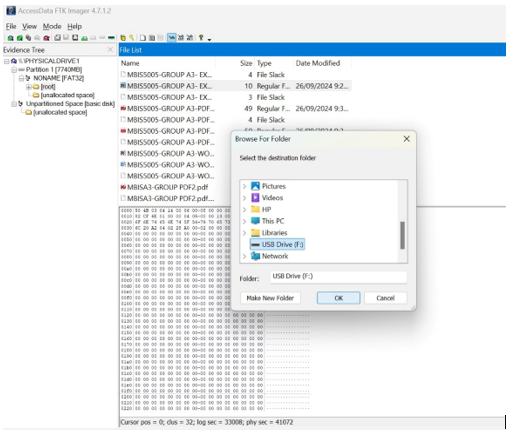Click the Make New Folder button
507x430 pixels.
270,298
